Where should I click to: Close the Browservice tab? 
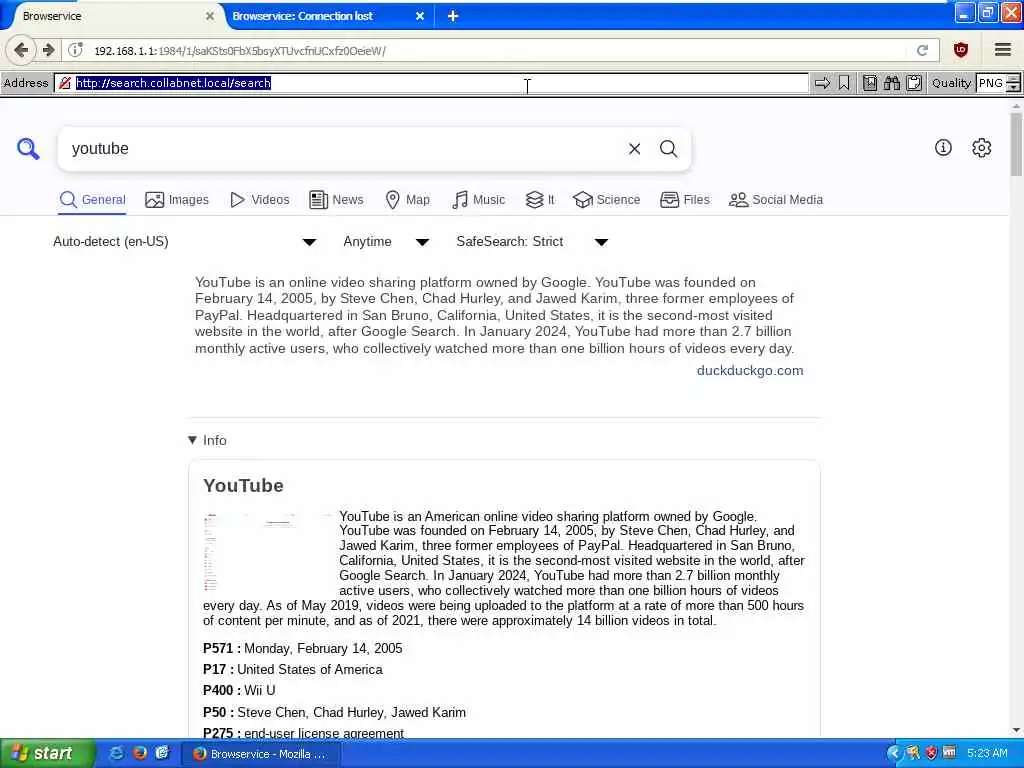coord(210,16)
